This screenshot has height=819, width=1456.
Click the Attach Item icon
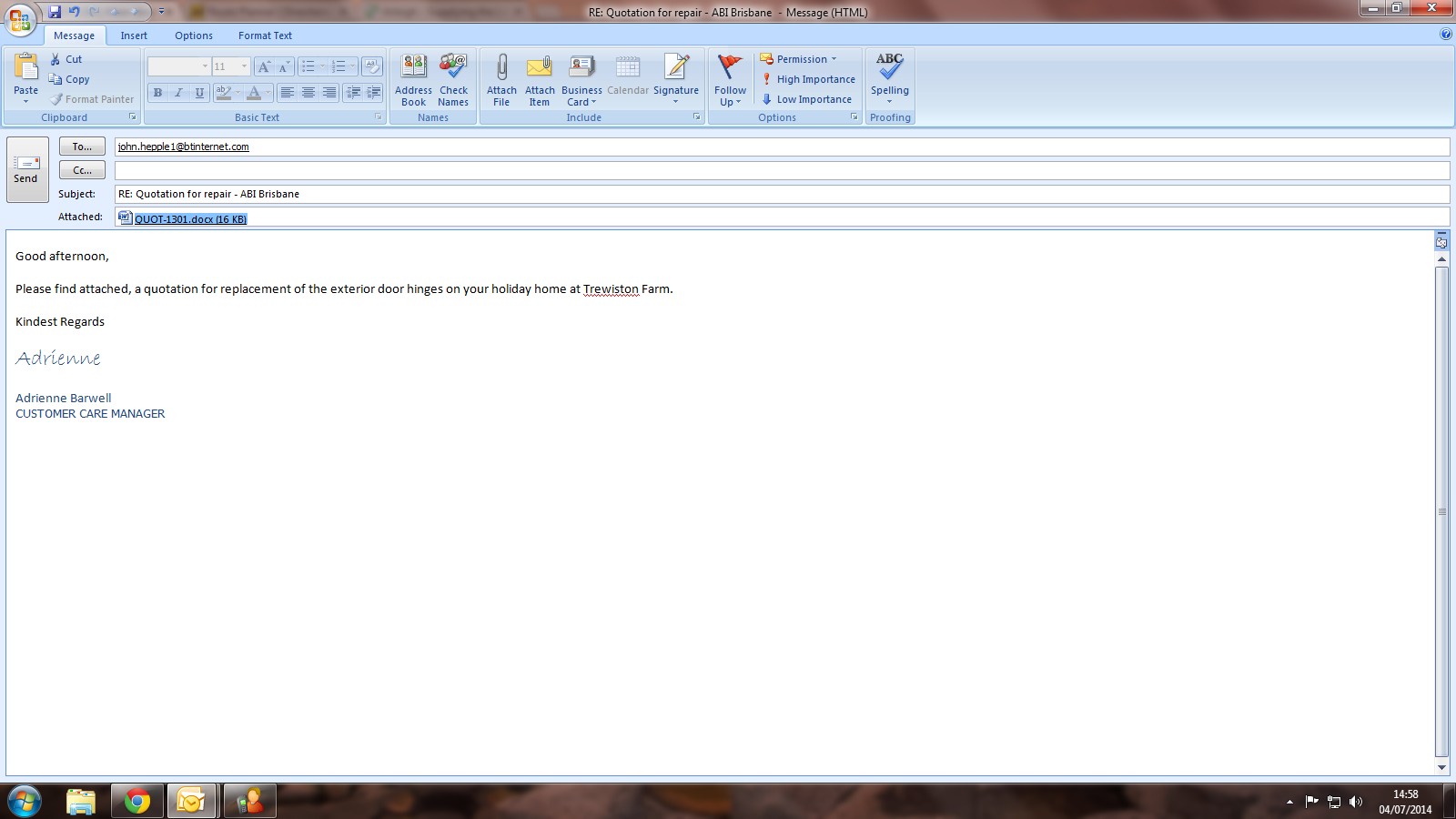540,67
